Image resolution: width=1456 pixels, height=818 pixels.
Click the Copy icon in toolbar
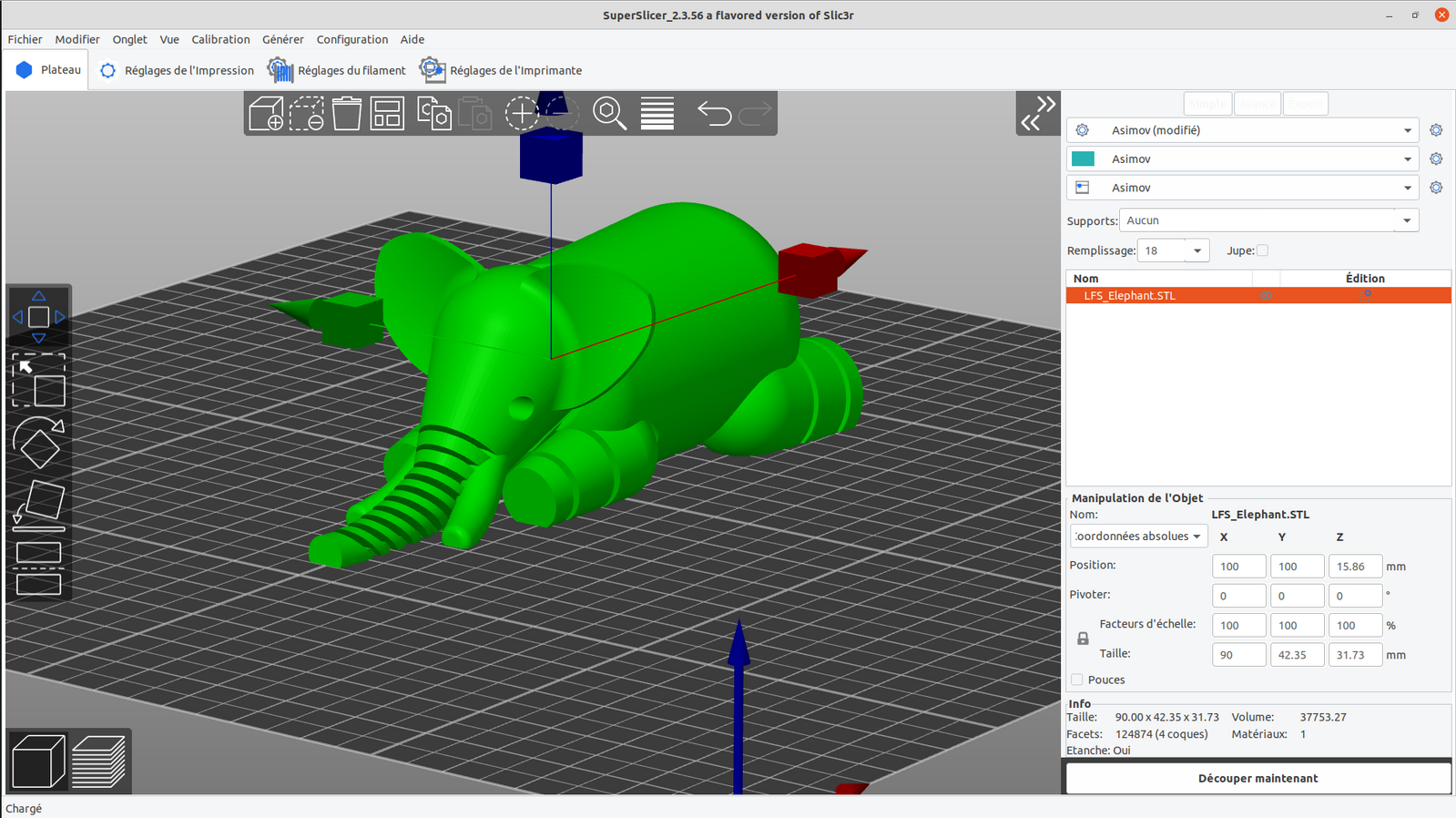tap(433, 114)
